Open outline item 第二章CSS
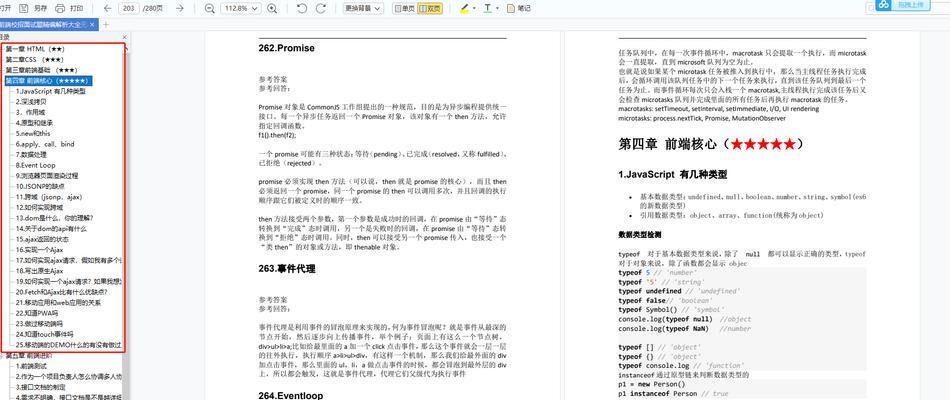The width and height of the screenshot is (950, 400). (34, 59)
